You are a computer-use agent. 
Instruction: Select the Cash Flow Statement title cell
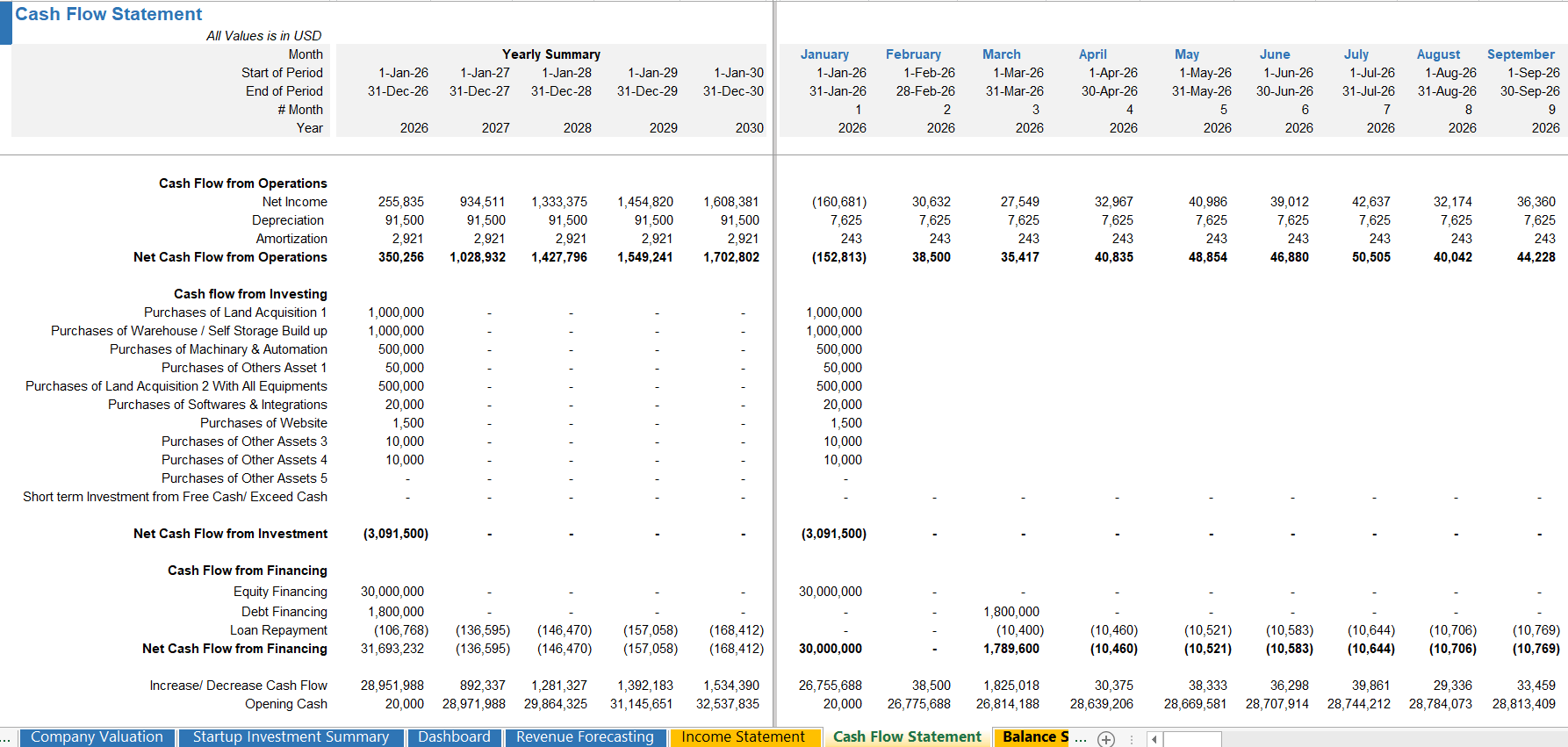tap(109, 14)
